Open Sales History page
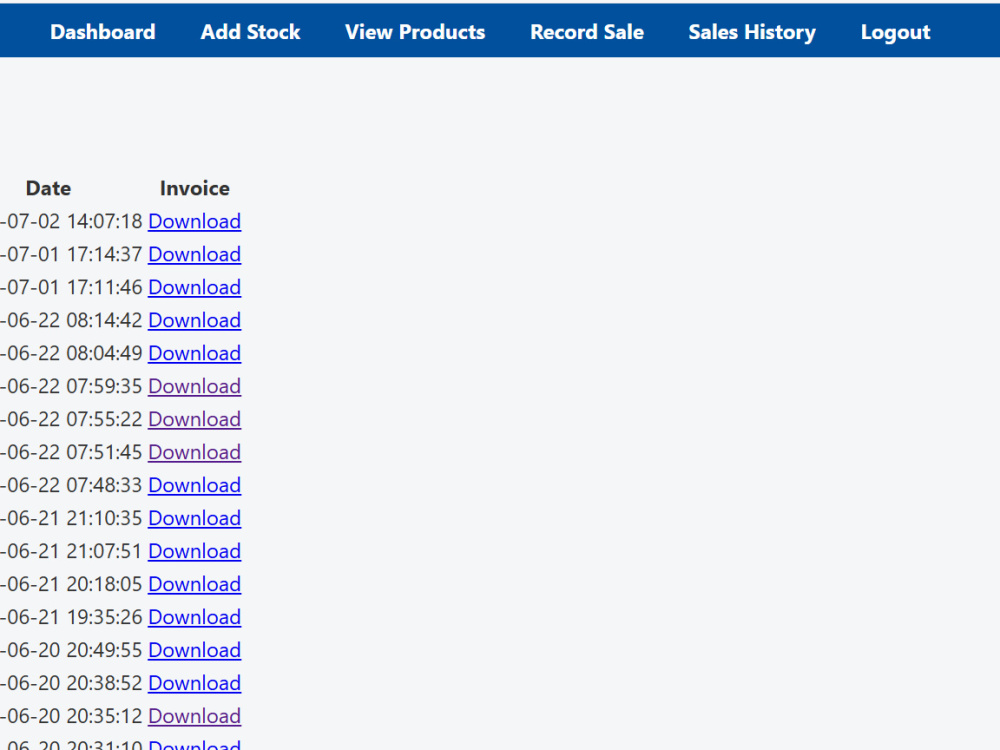The width and height of the screenshot is (1000, 750). coord(752,32)
